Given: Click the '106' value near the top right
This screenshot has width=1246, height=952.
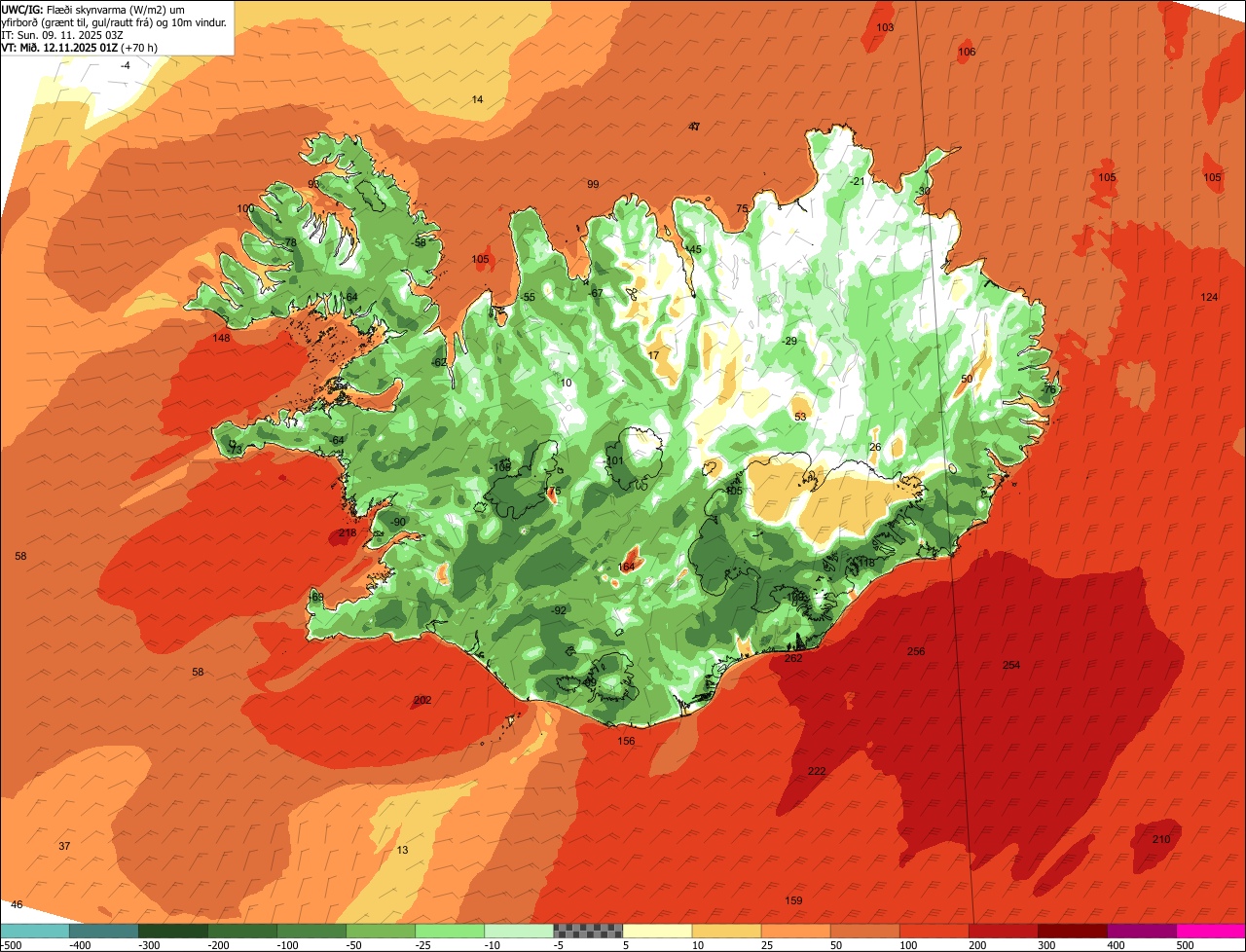Looking at the screenshot, I should (x=967, y=52).
